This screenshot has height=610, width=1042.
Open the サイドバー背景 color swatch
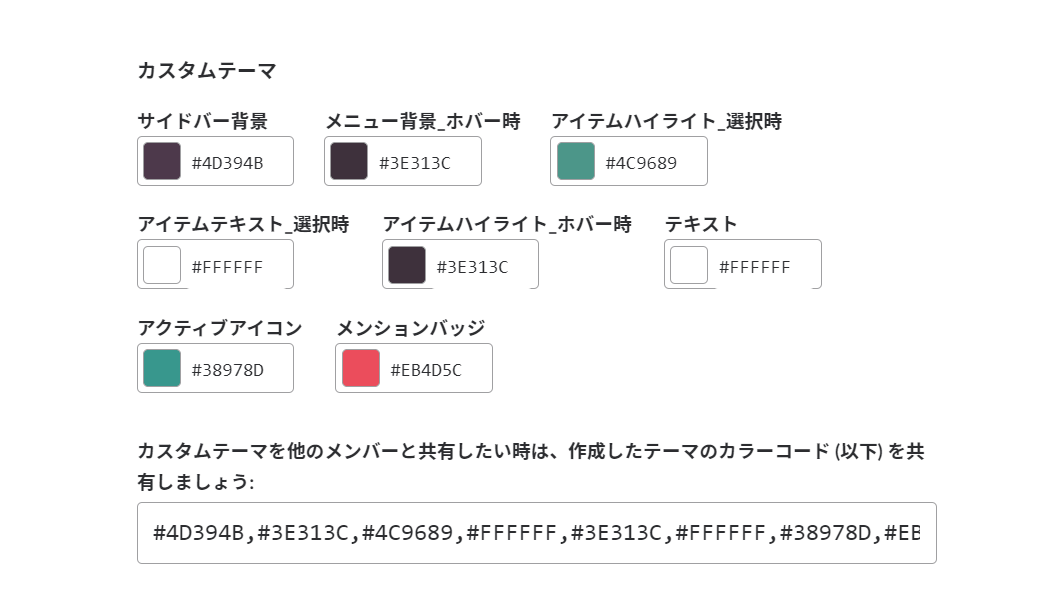162,161
